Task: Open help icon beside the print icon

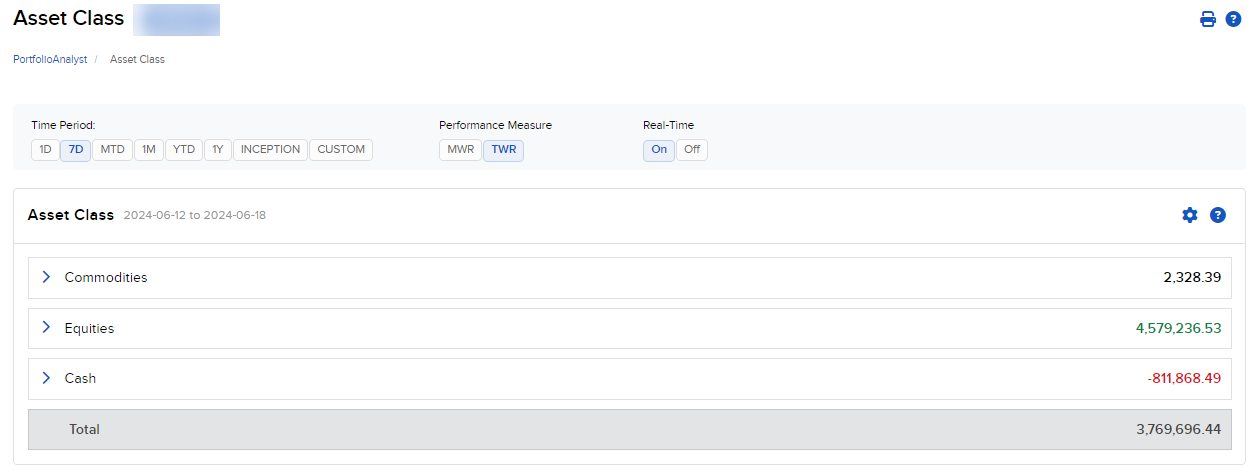Action: point(1233,19)
